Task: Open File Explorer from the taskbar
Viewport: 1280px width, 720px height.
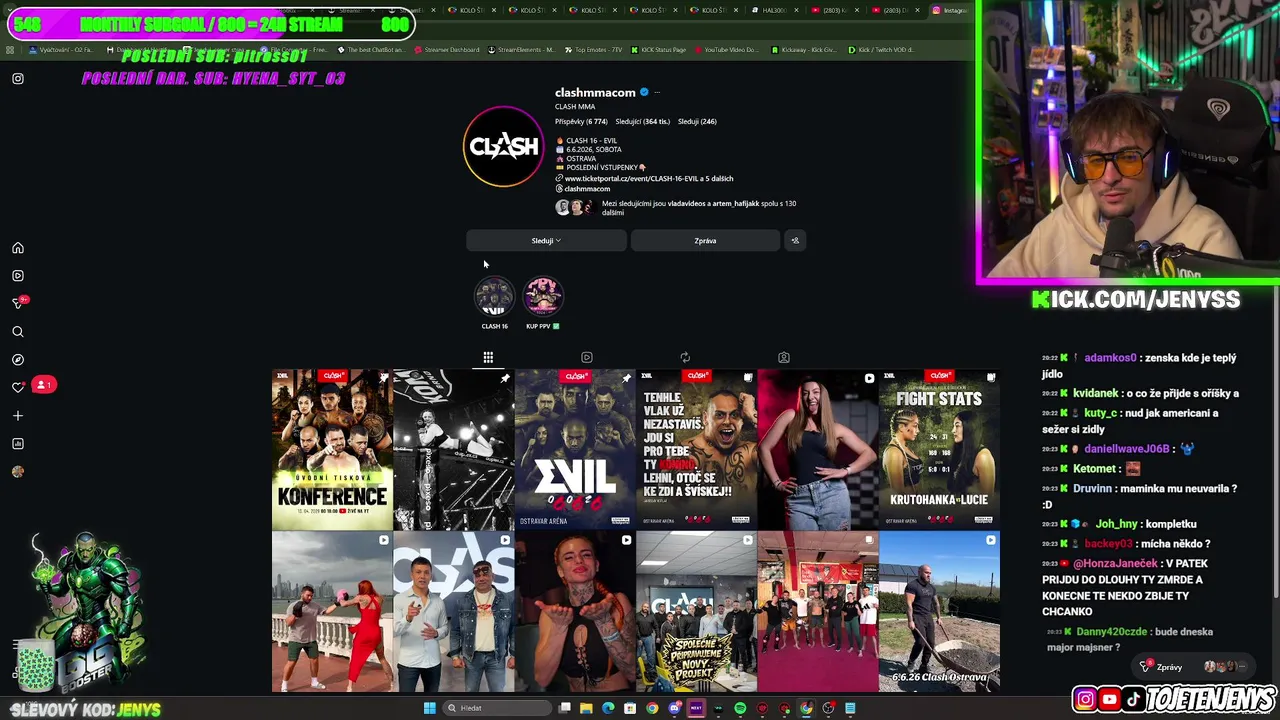Action: click(586, 708)
